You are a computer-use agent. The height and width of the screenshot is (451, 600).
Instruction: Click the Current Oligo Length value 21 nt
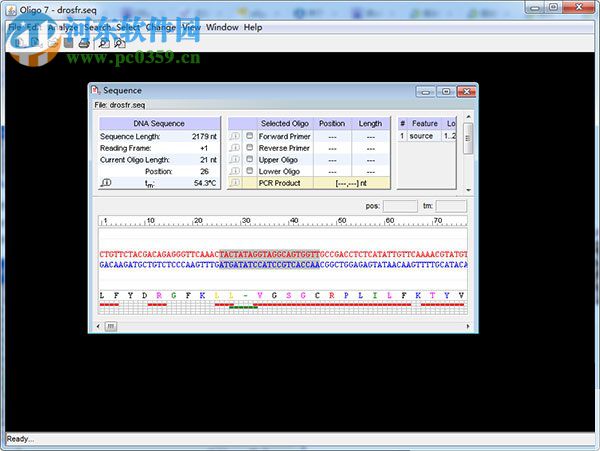pyautogui.click(x=208, y=160)
